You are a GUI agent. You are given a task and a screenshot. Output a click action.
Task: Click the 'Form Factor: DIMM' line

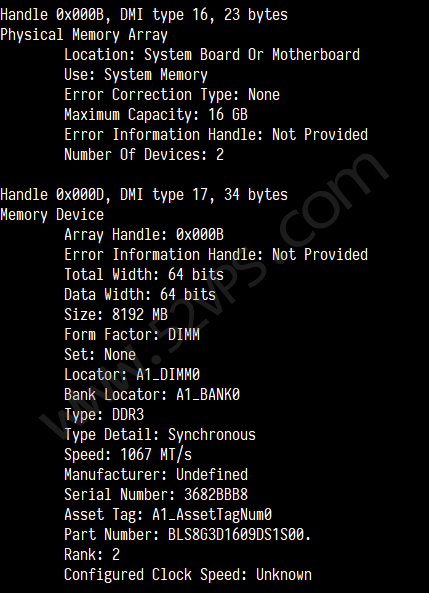[132, 335]
